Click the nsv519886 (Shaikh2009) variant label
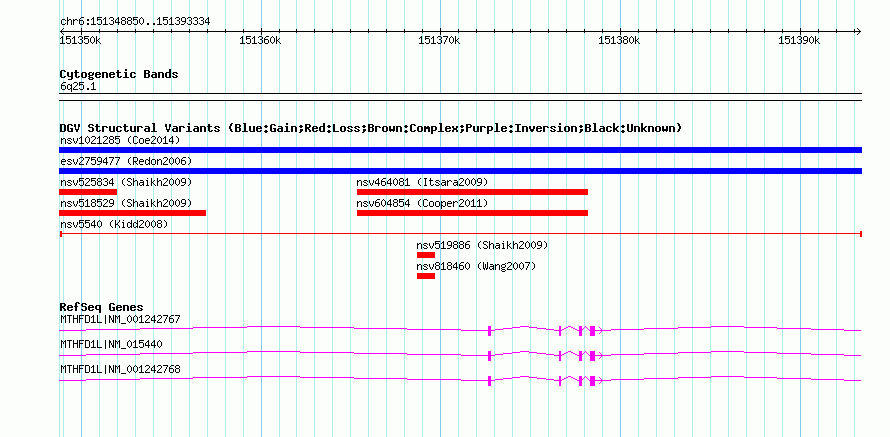Screen dimensions: 890x437 pyautogui.click(x=482, y=246)
